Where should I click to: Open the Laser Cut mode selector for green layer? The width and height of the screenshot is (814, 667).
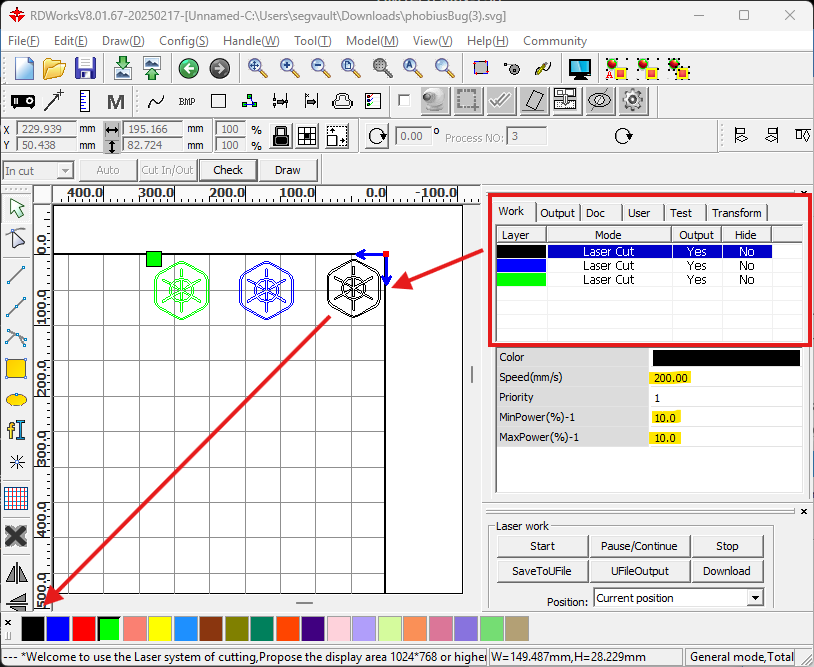(608, 279)
